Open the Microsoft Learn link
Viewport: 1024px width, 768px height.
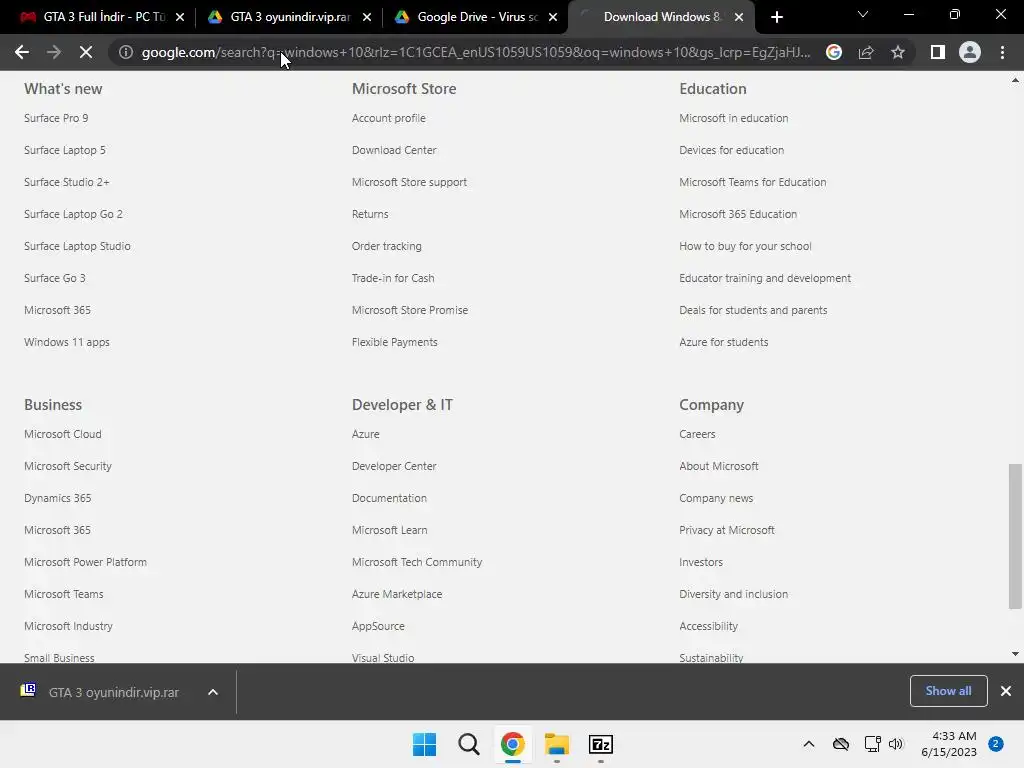point(389,530)
